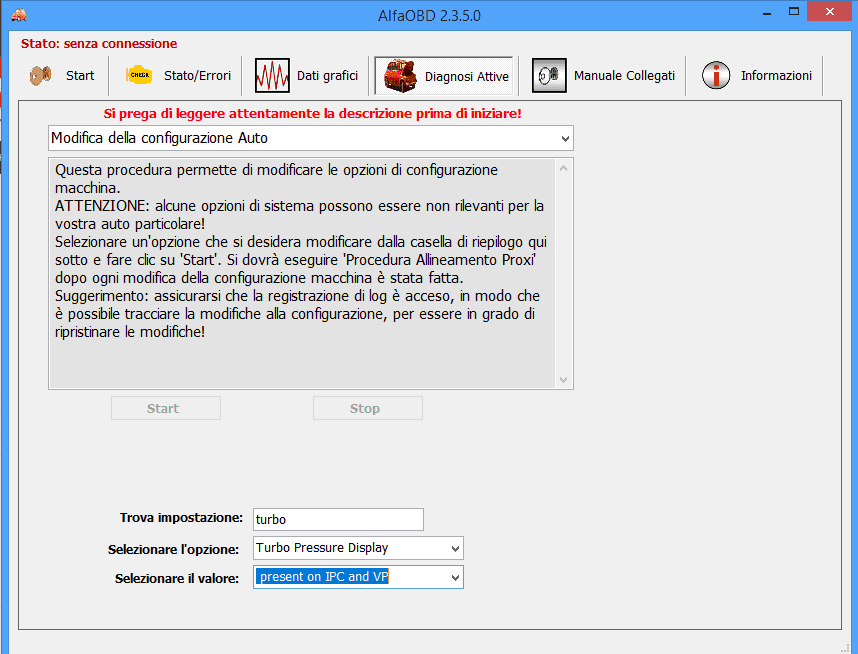
Task: Click the red Informazioni info icon
Action: pyautogui.click(x=716, y=76)
